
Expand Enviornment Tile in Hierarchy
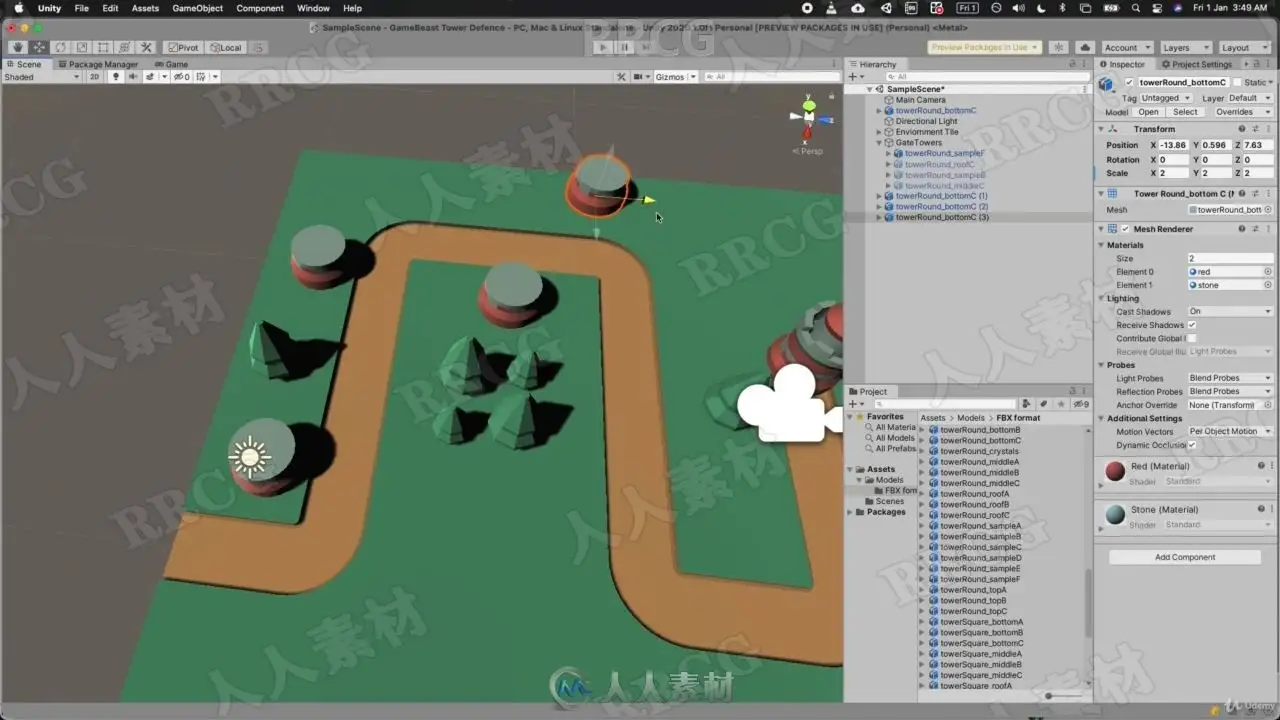coord(879,132)
